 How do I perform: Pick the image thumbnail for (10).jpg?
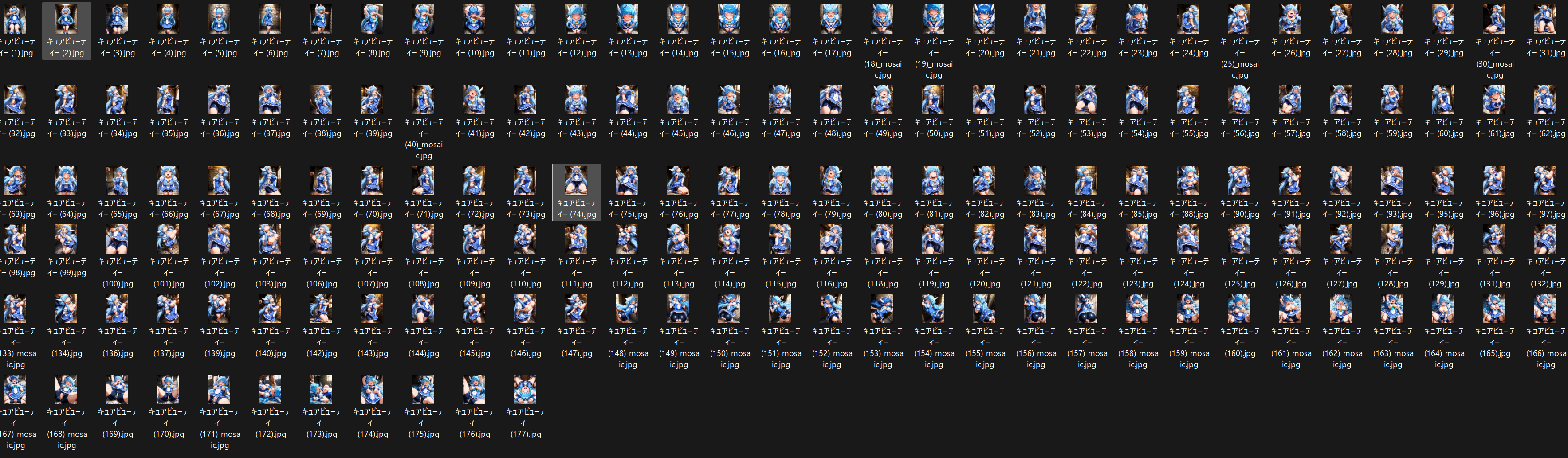pos(475,19)
